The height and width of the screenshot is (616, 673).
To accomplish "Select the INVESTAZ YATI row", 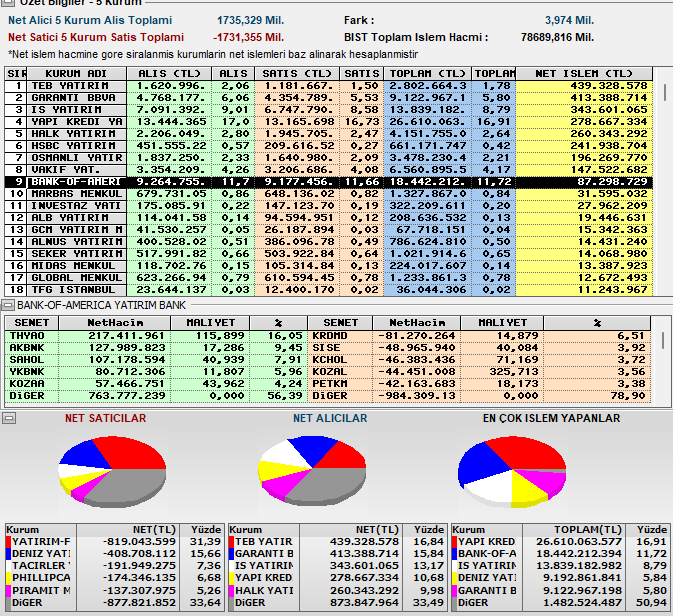I will 329,206.
